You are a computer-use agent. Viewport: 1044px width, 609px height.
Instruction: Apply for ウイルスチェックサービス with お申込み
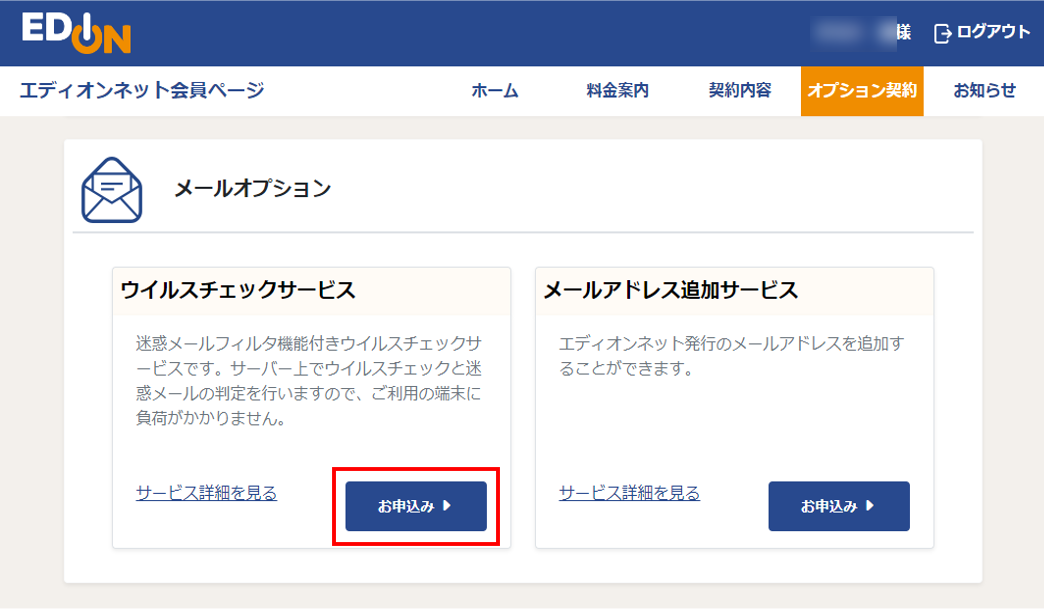point(416,506)
